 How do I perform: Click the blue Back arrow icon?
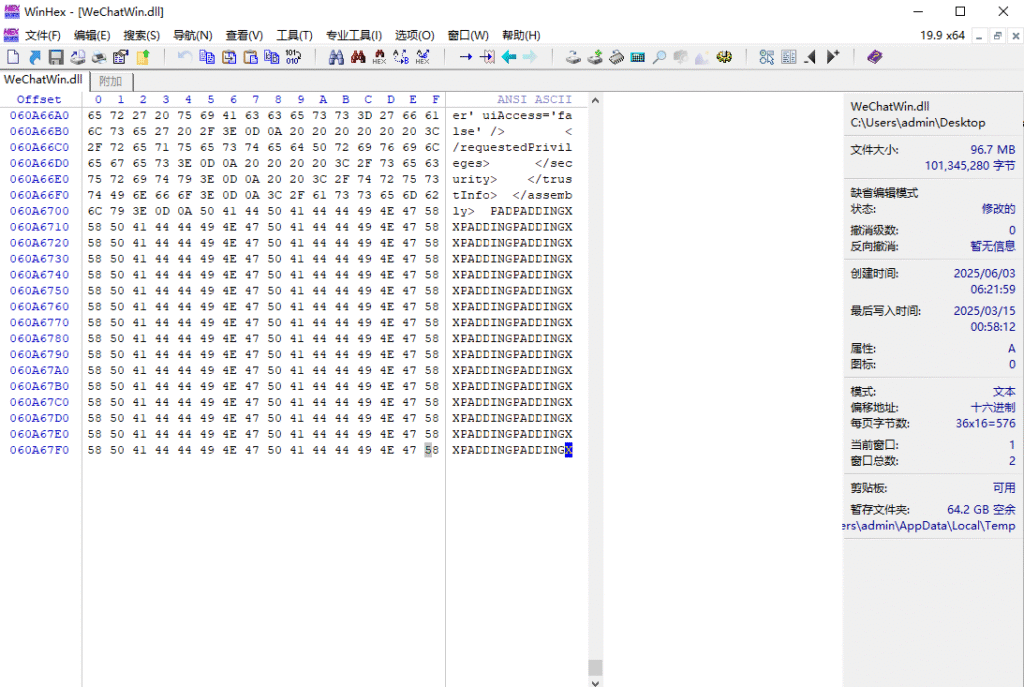509,57
